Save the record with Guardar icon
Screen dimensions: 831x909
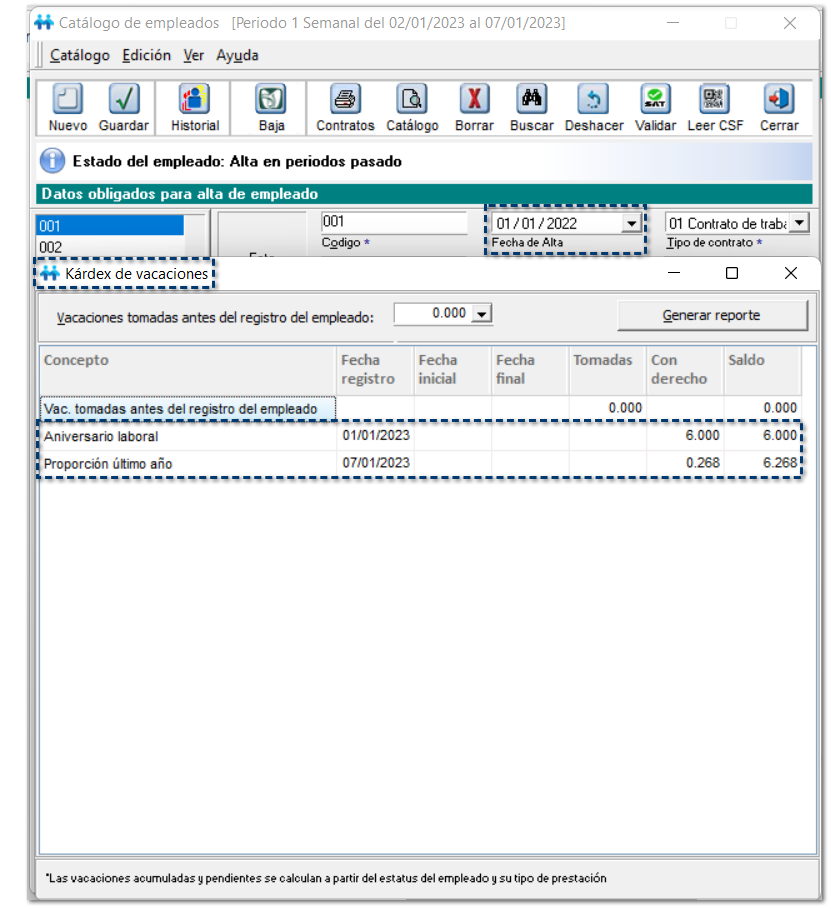pos(124,100)
